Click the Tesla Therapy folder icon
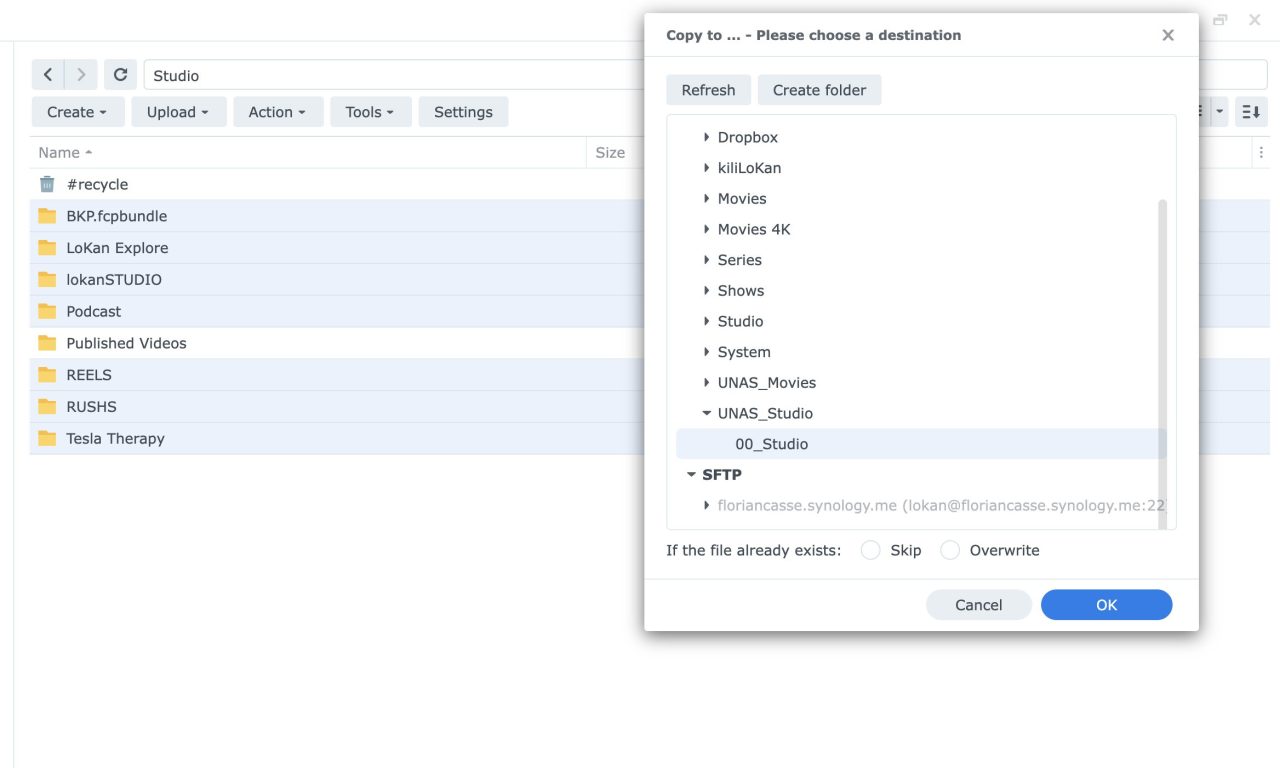1280x768 pixels. (47, 438)
